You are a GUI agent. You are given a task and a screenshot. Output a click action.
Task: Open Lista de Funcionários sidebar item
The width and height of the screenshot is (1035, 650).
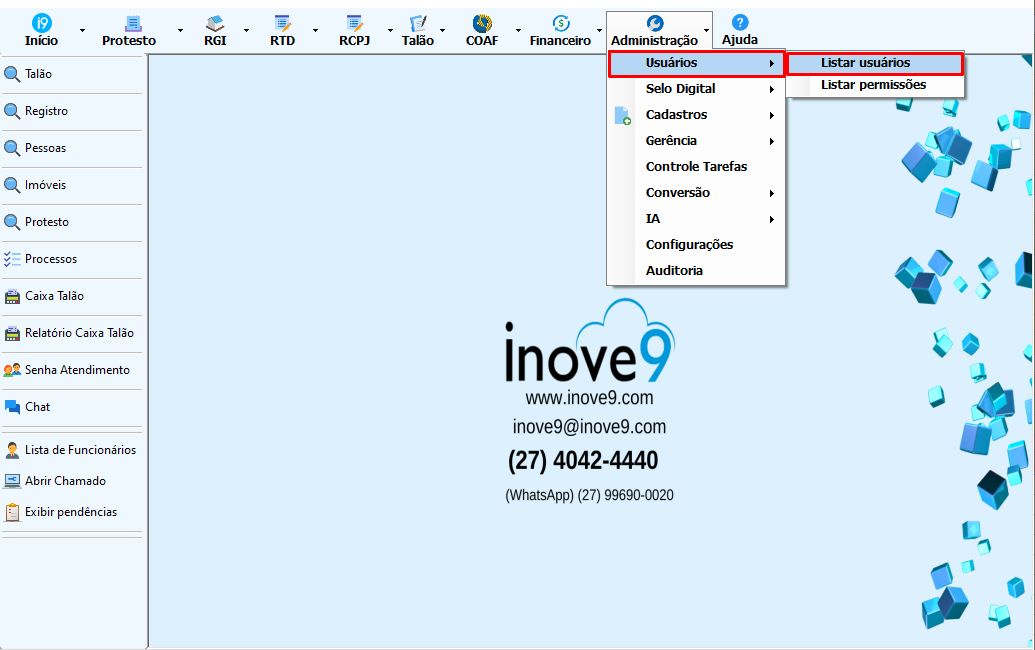coord(80,450)
